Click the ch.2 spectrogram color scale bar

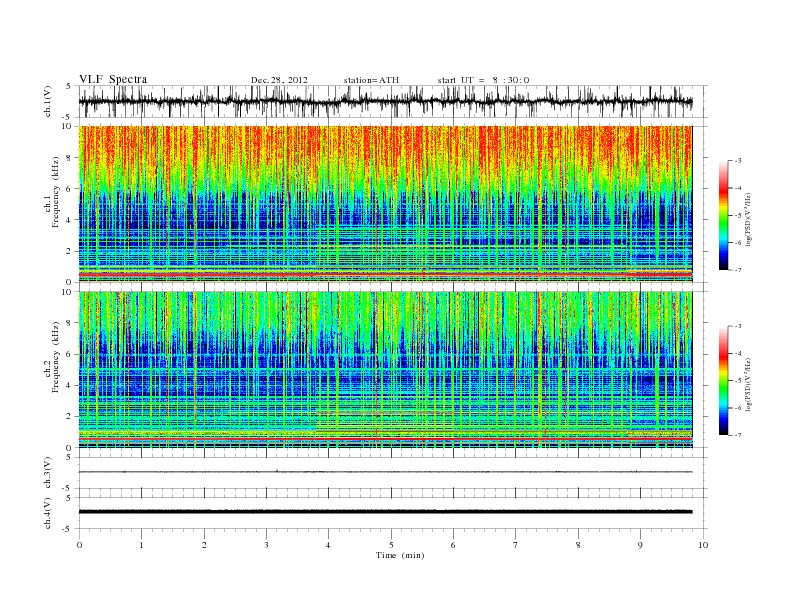(723, 381)
